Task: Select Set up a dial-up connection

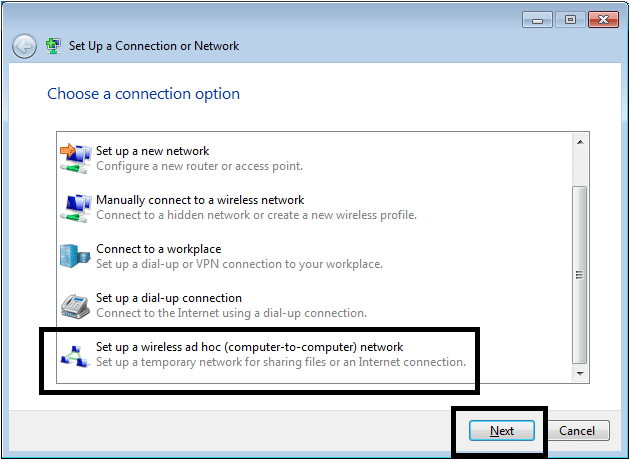Action: [x=313, y=305]
